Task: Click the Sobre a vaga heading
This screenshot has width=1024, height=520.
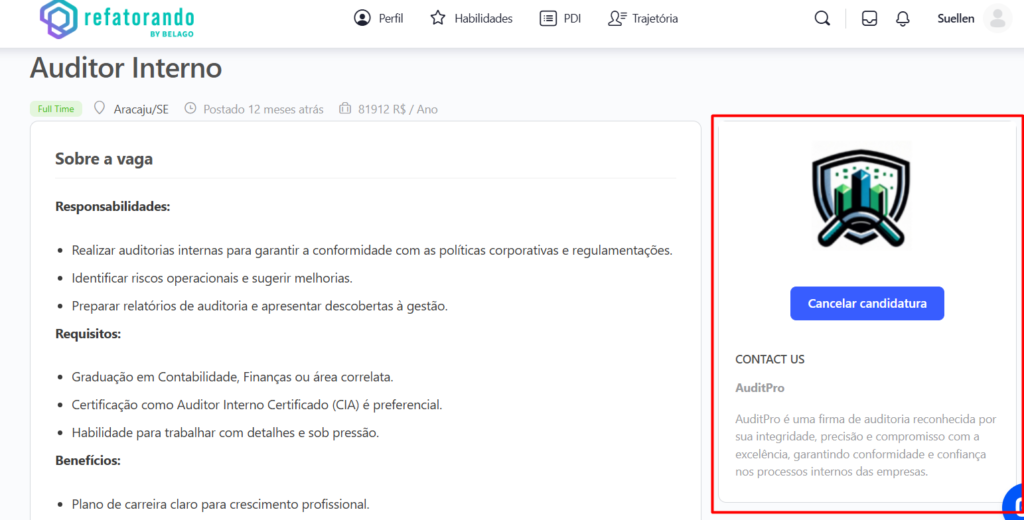Action: tap(104, 159)
